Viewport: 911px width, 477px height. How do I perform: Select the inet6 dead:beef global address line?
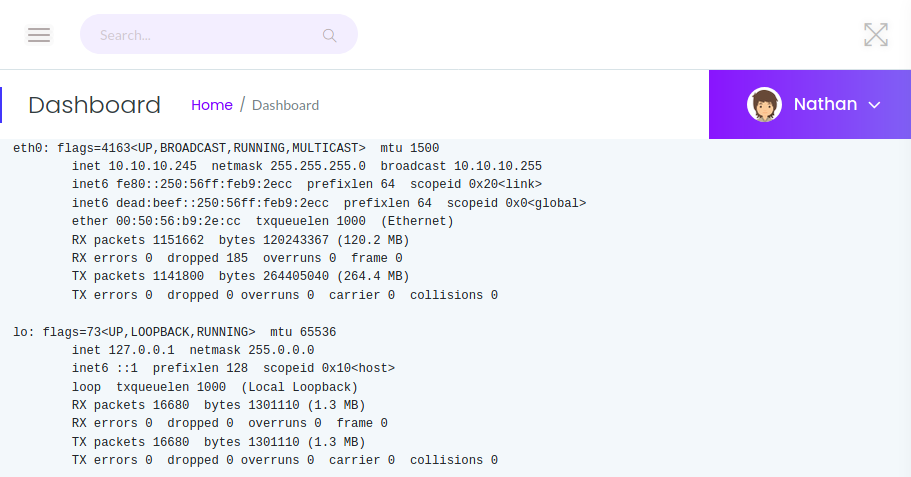[328, 203]
